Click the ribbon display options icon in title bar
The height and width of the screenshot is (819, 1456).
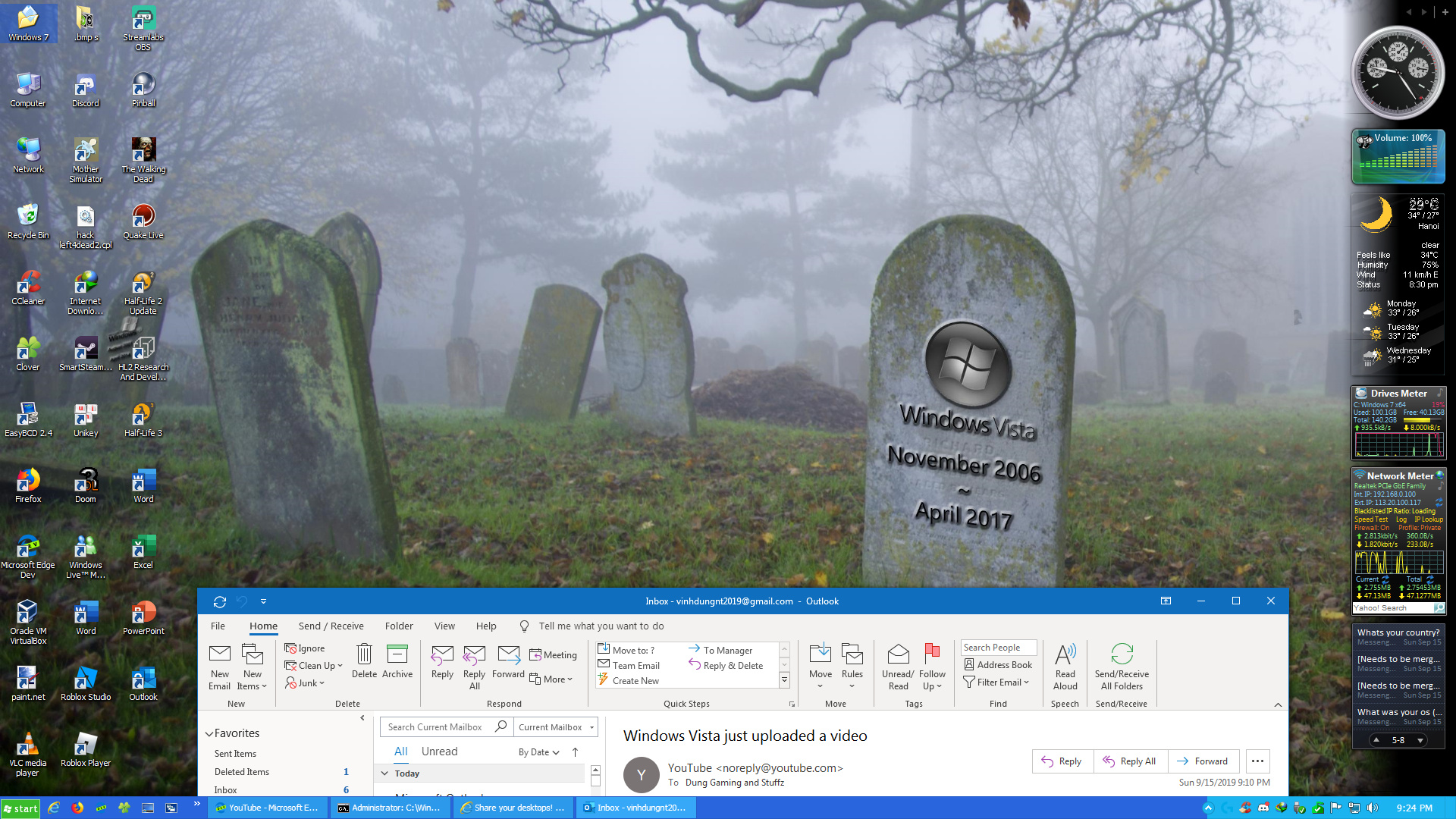pos(1166,601)
